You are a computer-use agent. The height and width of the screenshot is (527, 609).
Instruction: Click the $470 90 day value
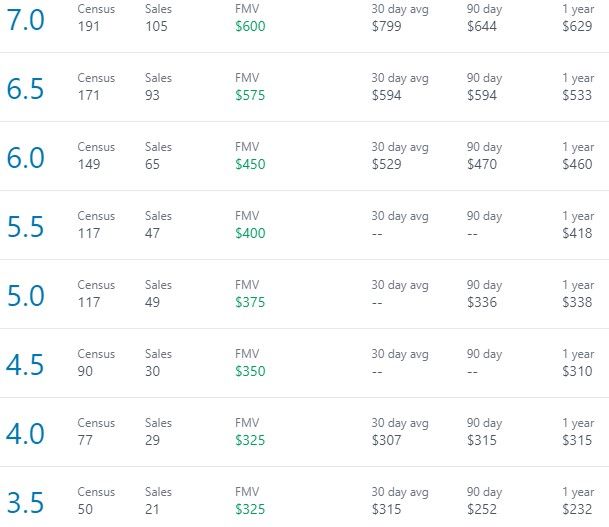pyautogui.click(x=482, y=164)
